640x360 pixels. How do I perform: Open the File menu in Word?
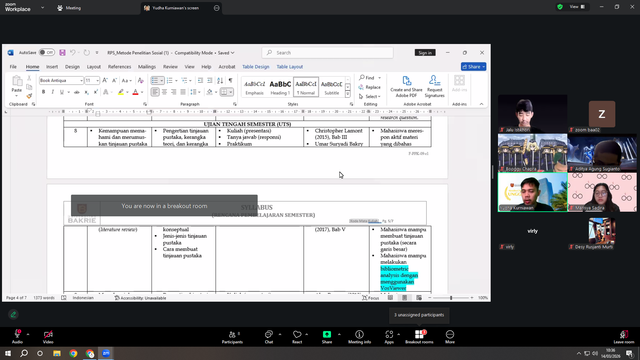click(x=13, y=67)
